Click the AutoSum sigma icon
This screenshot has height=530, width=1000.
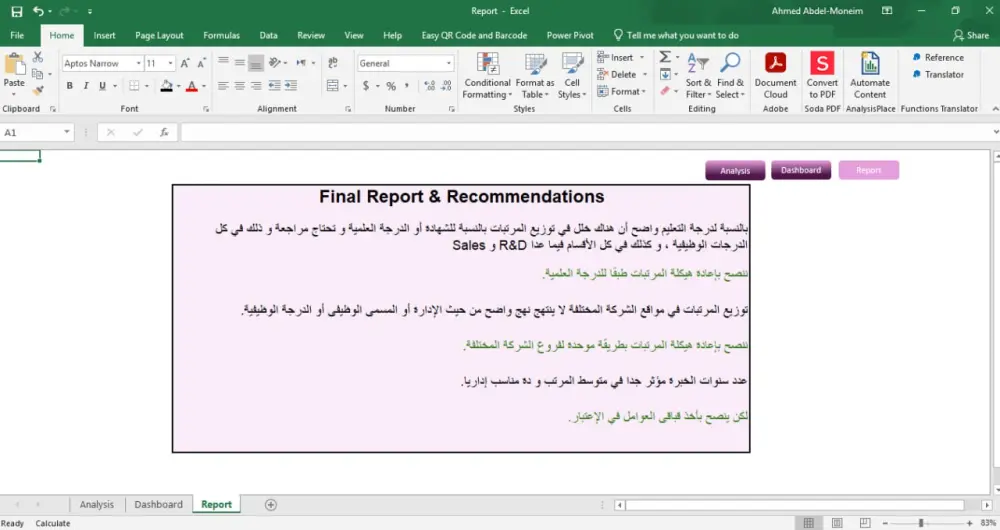pyautogui.click(x=665, y=57)
